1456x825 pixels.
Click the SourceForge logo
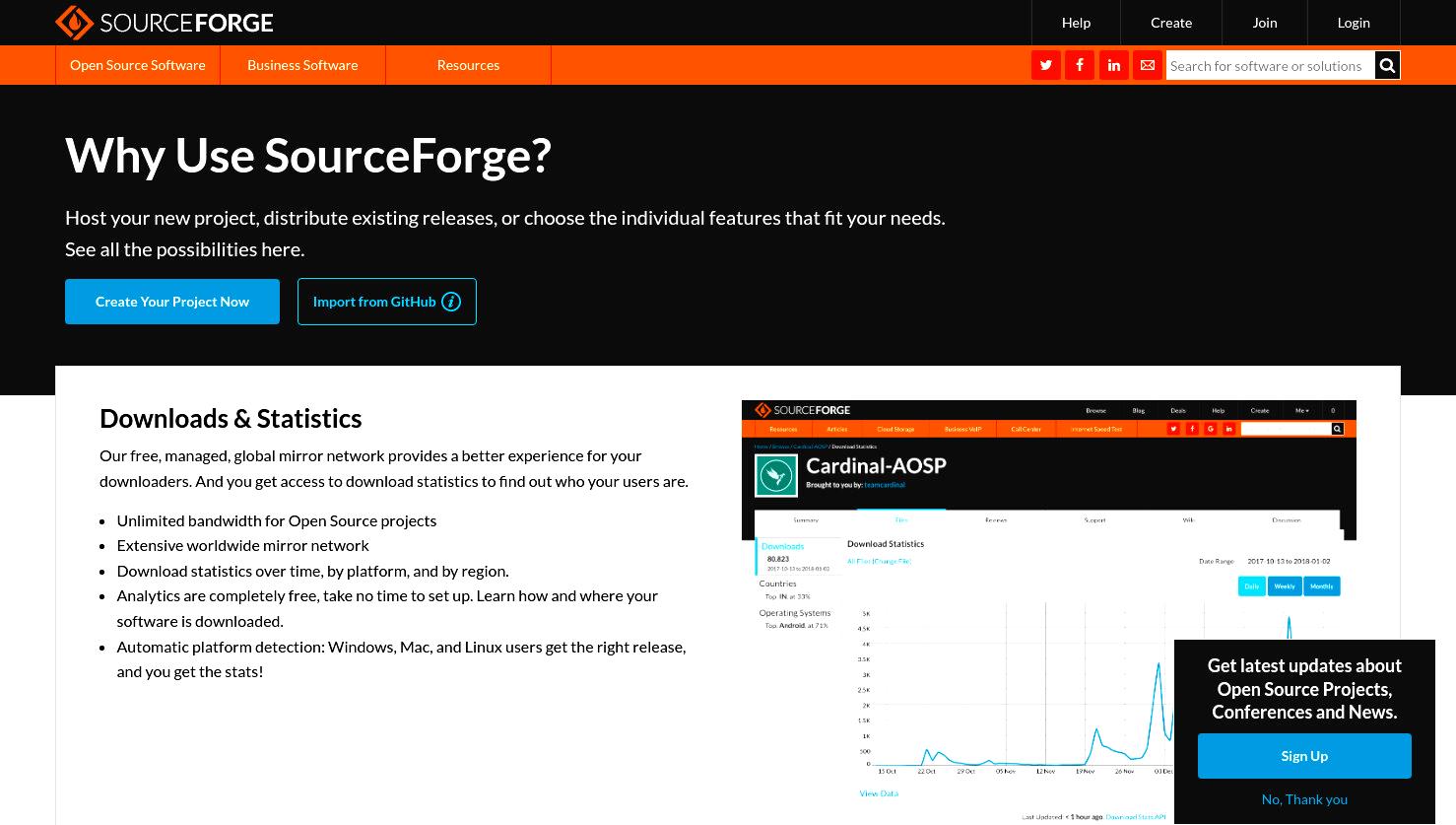165,23
